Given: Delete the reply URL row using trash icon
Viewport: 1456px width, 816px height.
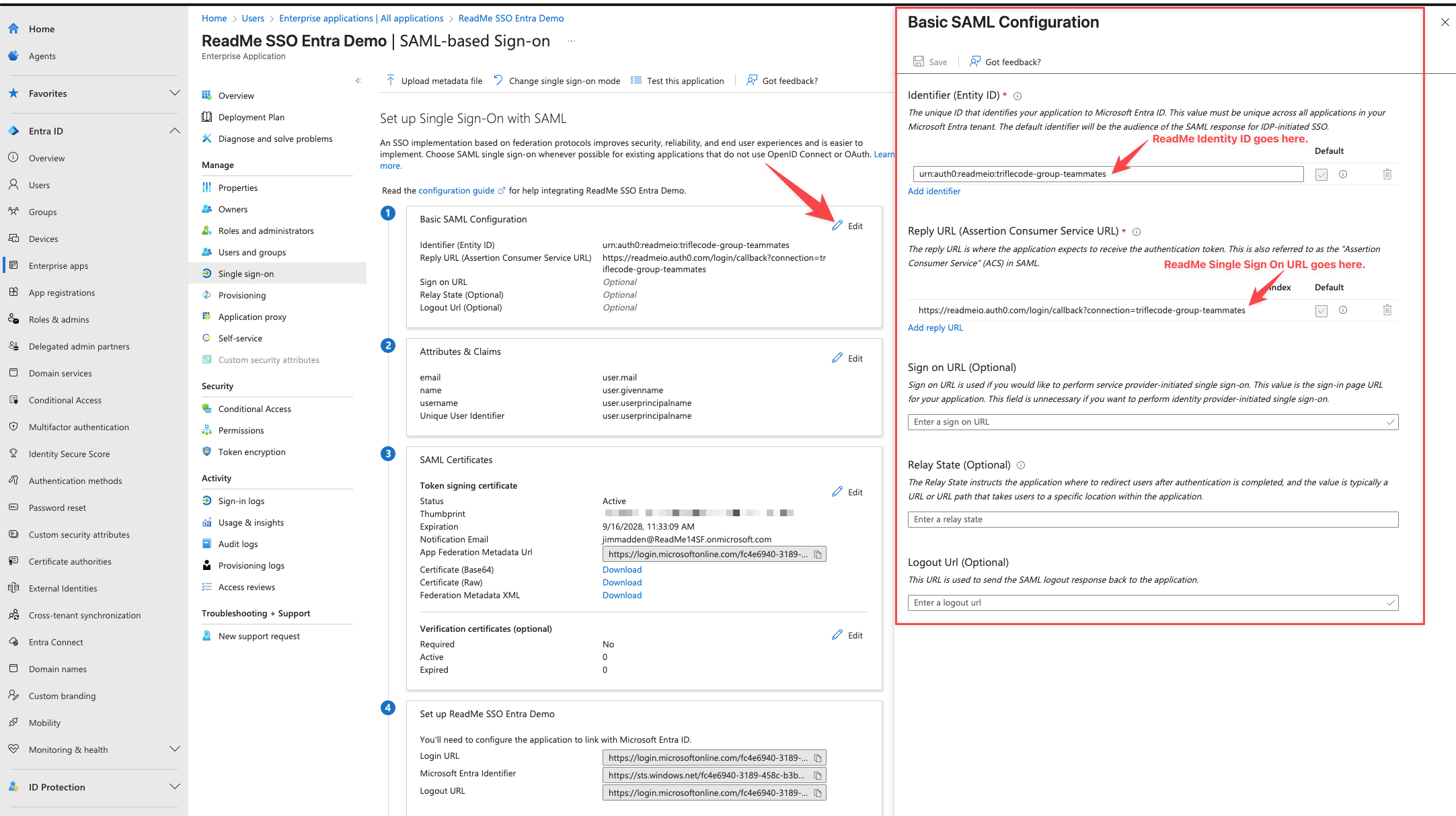Looking at the screenshot, I should coord(1387,310).
